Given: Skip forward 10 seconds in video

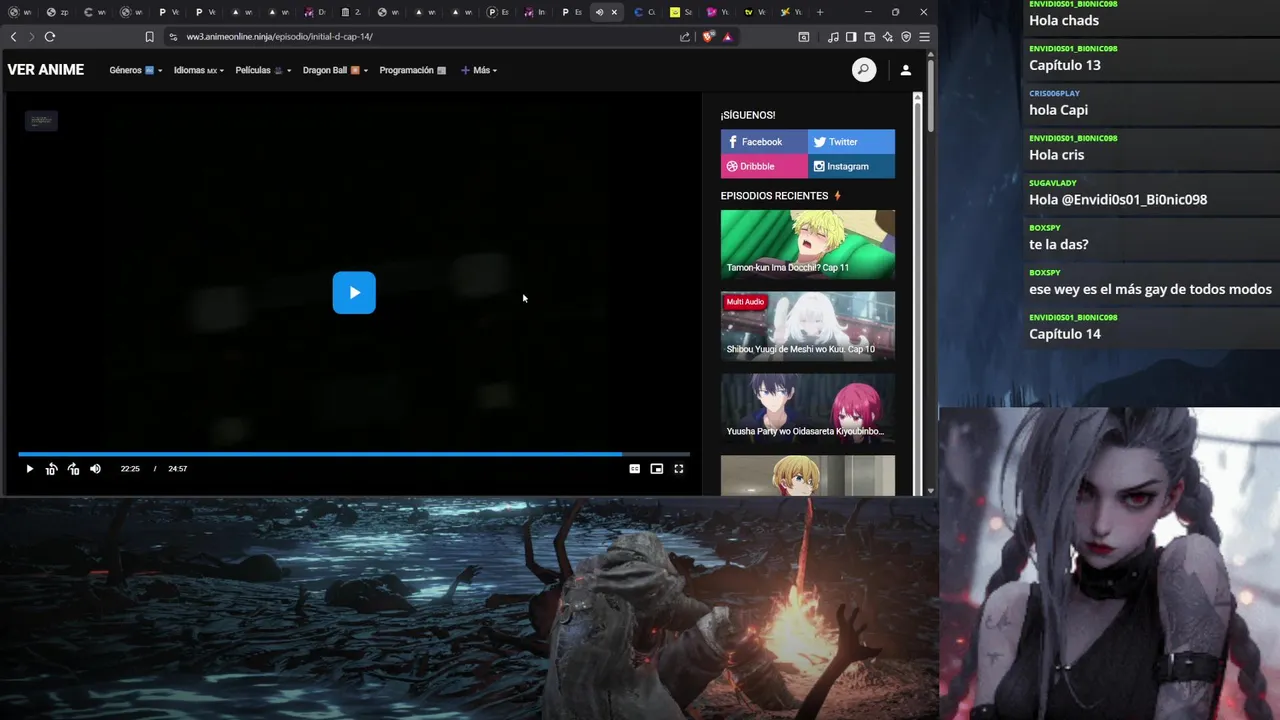Looking at the screenshot, I should pyautogui.click(x=73, y=468).
